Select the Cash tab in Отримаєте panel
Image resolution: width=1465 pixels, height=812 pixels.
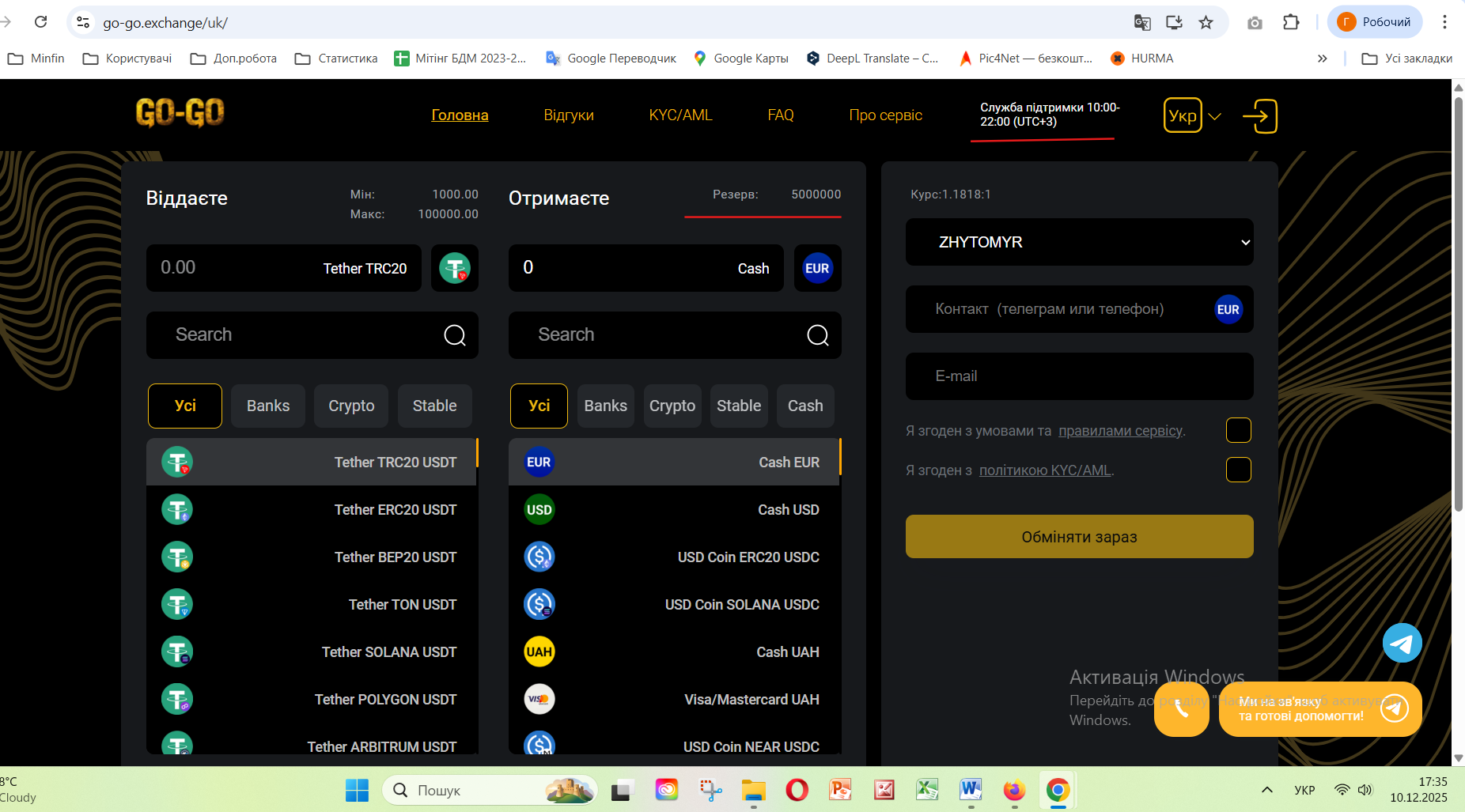click(805, 406)
